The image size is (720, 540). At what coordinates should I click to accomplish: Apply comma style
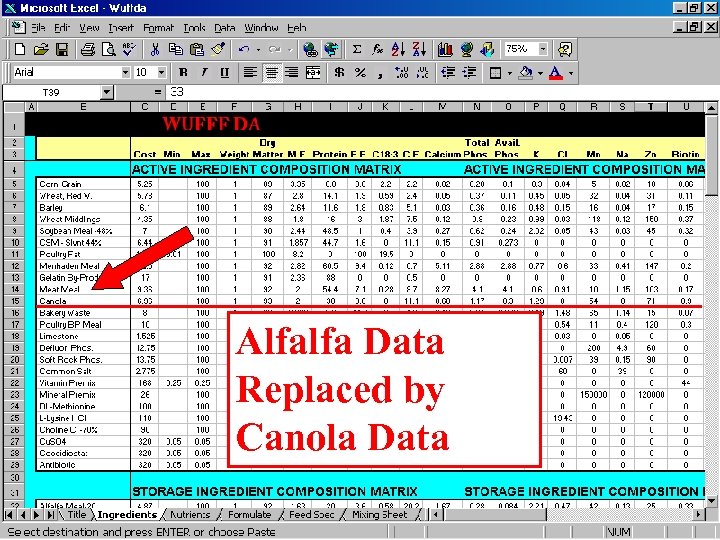point(381,73)
